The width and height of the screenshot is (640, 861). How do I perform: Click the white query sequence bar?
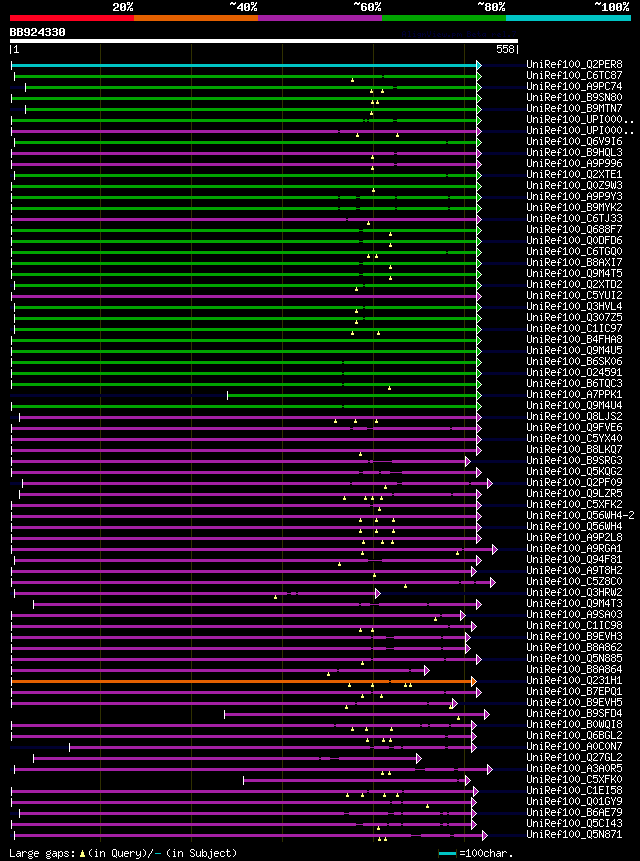pos(264,41)
